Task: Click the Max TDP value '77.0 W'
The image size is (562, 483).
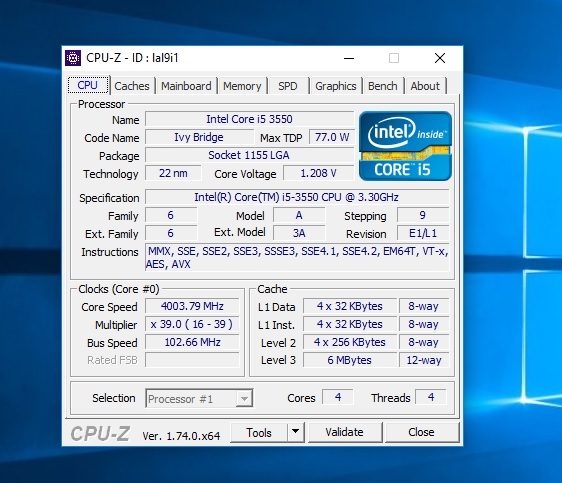Action: click(332, 137)
